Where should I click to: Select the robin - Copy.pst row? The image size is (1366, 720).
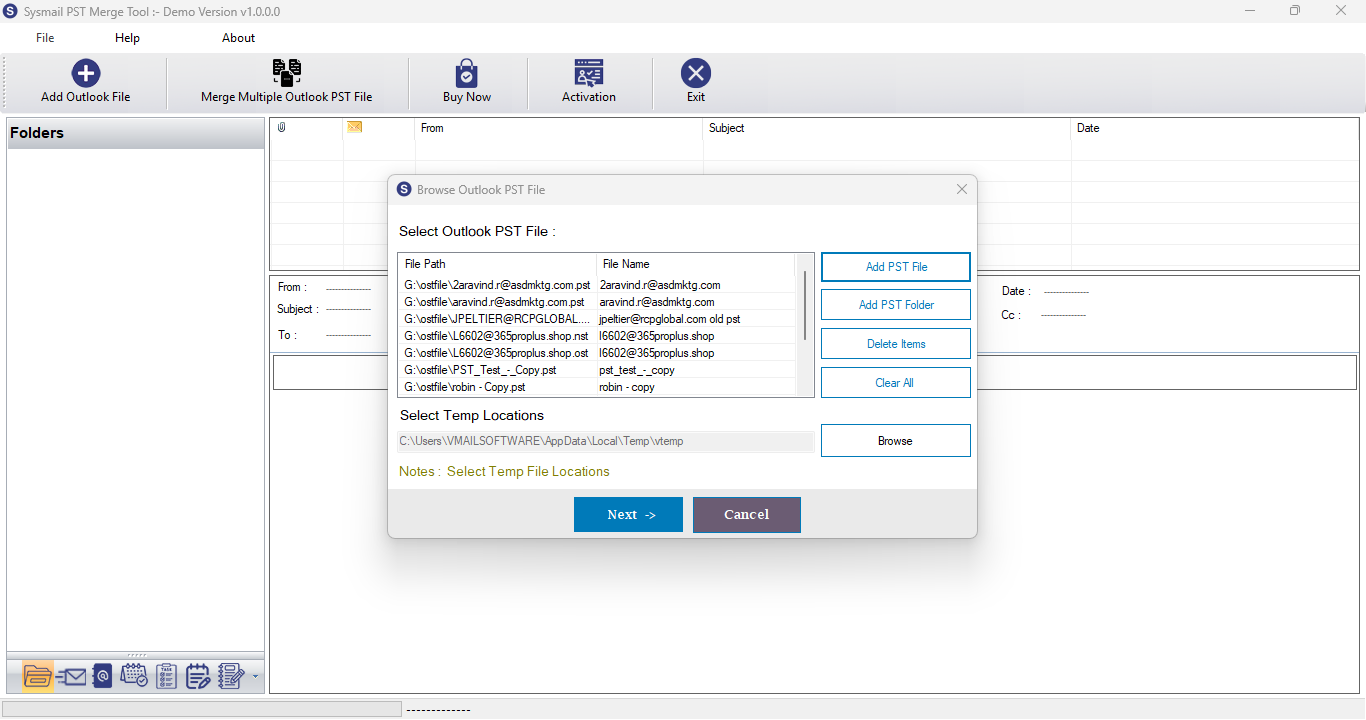click(x=599, y=387)
